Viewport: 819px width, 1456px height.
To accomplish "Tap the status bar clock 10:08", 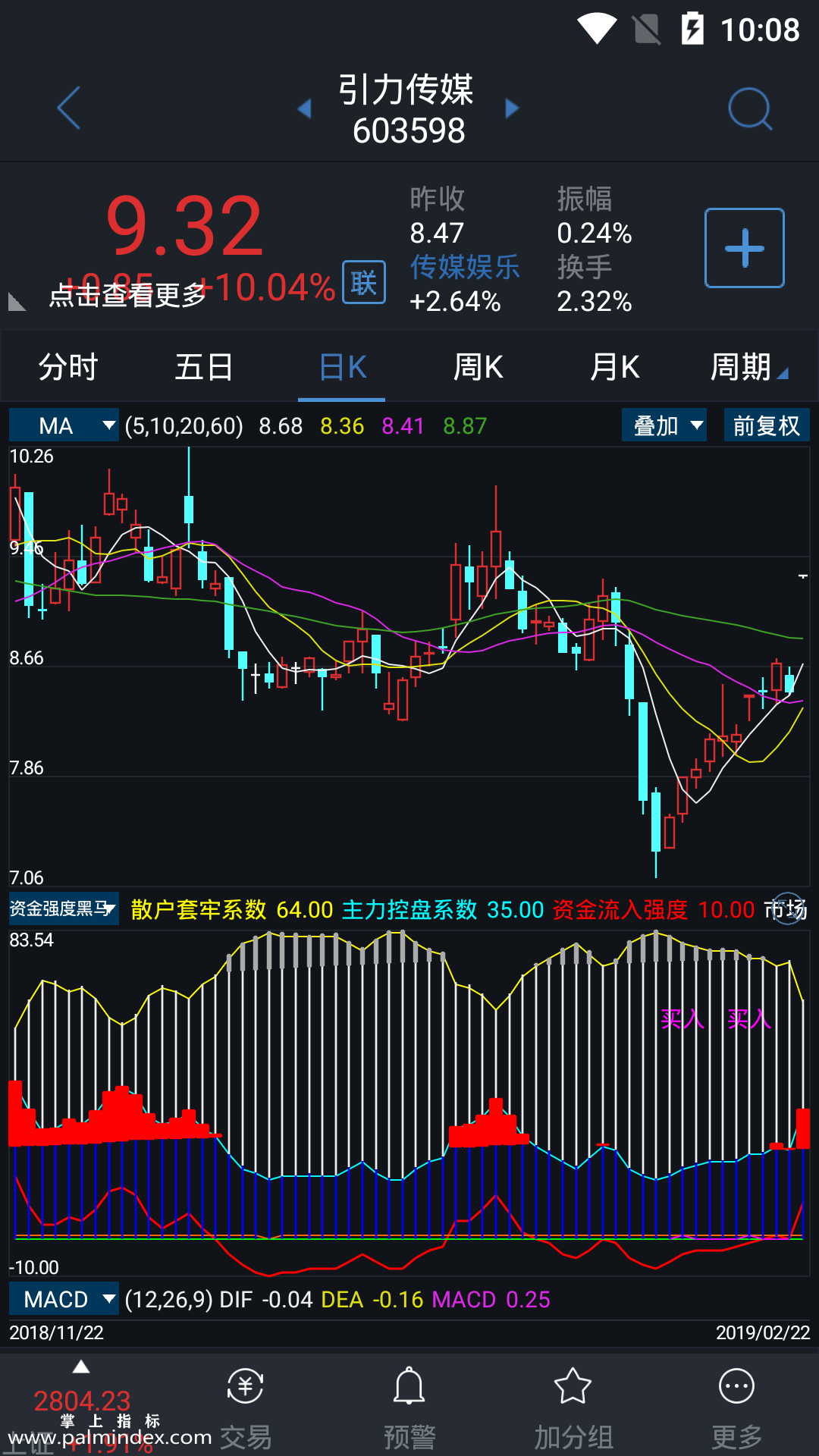I will point(760,30).
